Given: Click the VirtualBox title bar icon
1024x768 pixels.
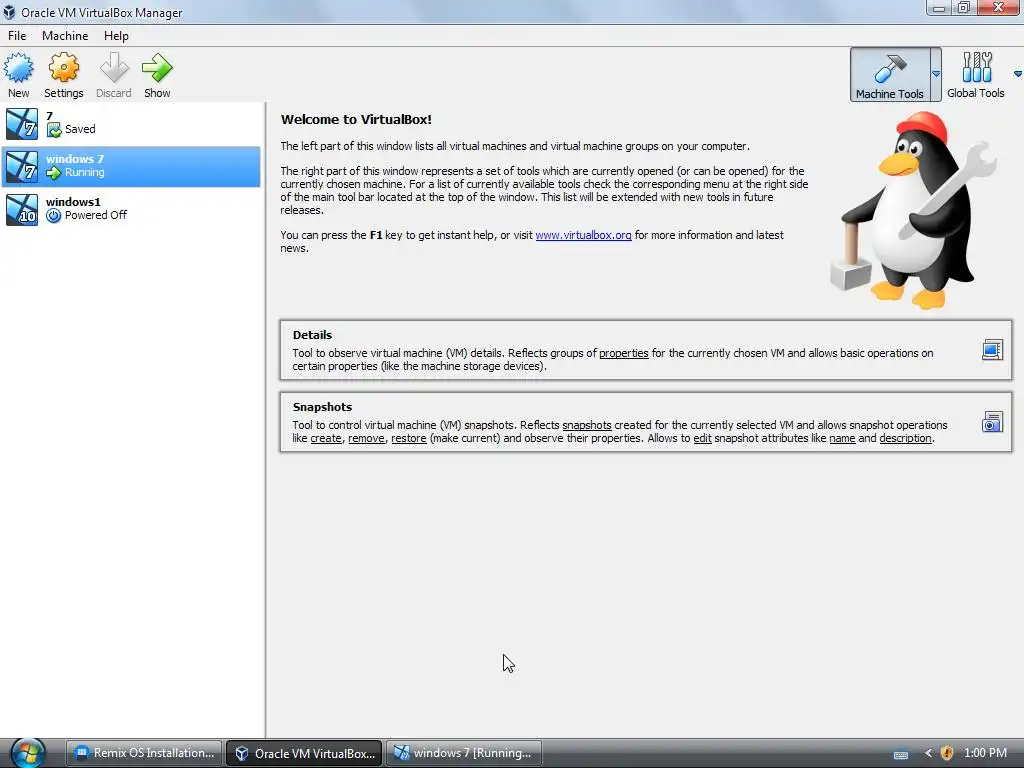Looking at the screenshot, I should (x=9, y=12).
